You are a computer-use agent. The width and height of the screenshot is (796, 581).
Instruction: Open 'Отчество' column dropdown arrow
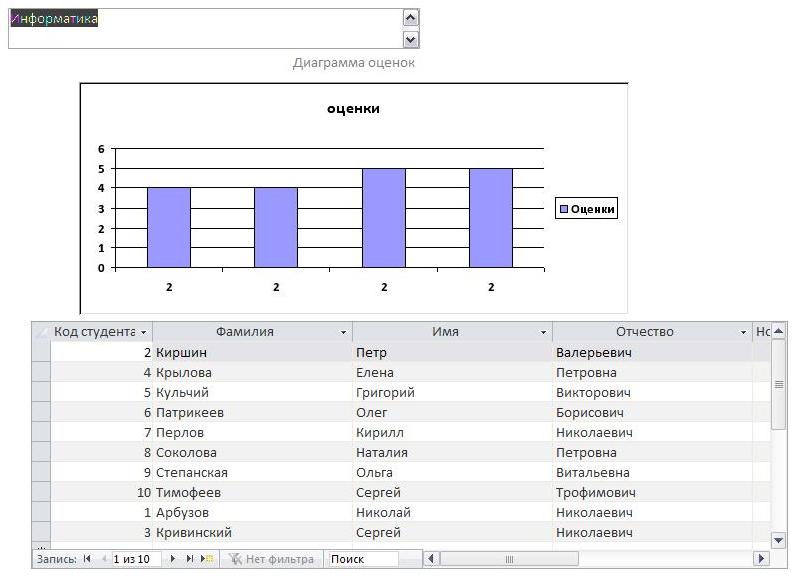743,332
